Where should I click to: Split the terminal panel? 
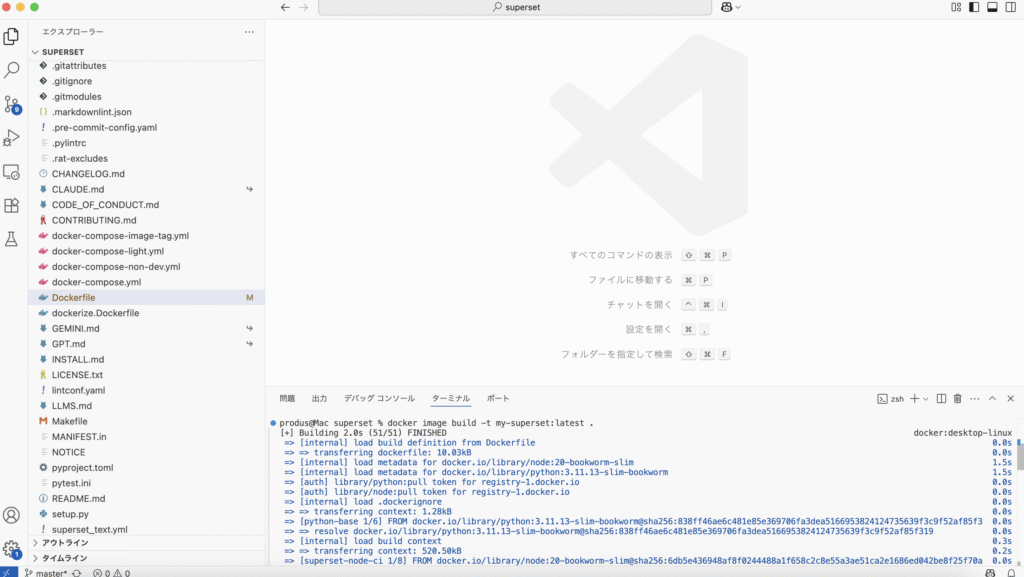pyautogui.click(x=941, y=398)
